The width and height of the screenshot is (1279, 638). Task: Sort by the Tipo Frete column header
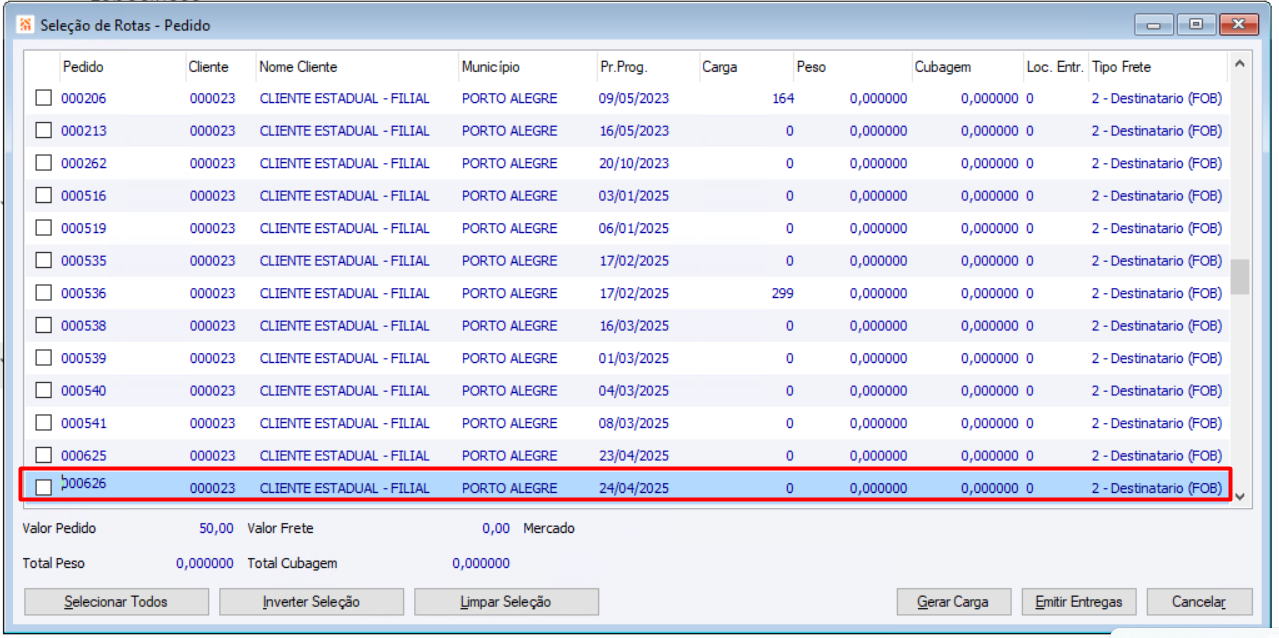pyautogui.click(x=1157, y=67)
